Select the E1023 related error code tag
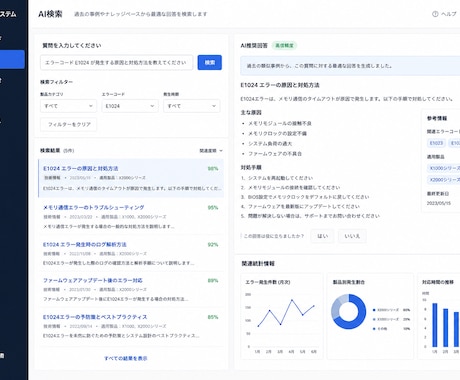Image resolution: width=460 pixels, height=380 pixels. click(436, 143)
